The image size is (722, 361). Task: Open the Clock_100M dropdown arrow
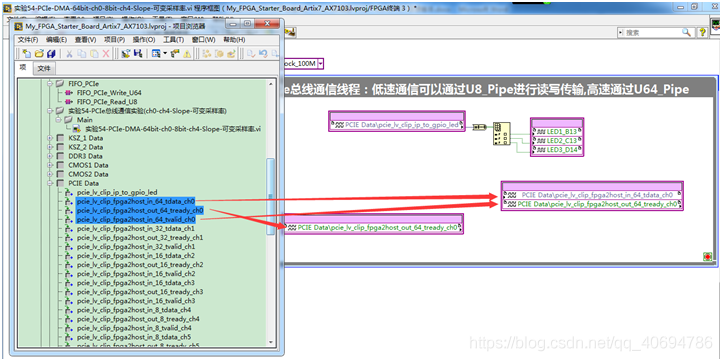click(321, 64)
